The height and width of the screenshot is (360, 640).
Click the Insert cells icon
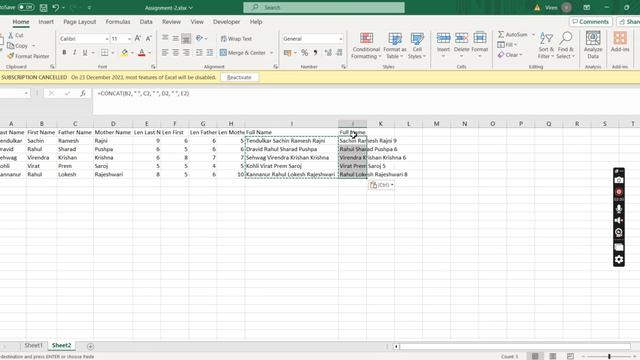pyautogui.click(x=443, y=38)
